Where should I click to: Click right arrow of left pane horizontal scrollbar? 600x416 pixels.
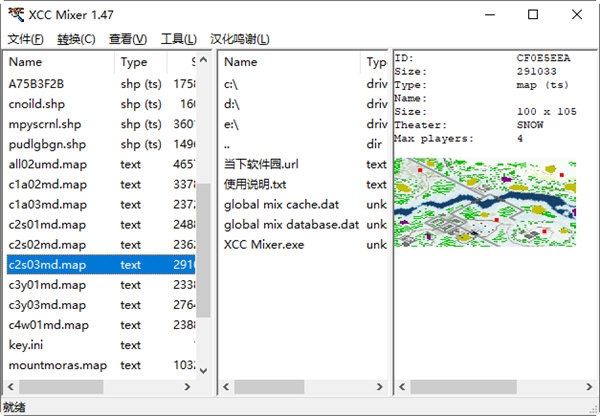[188, 387]
